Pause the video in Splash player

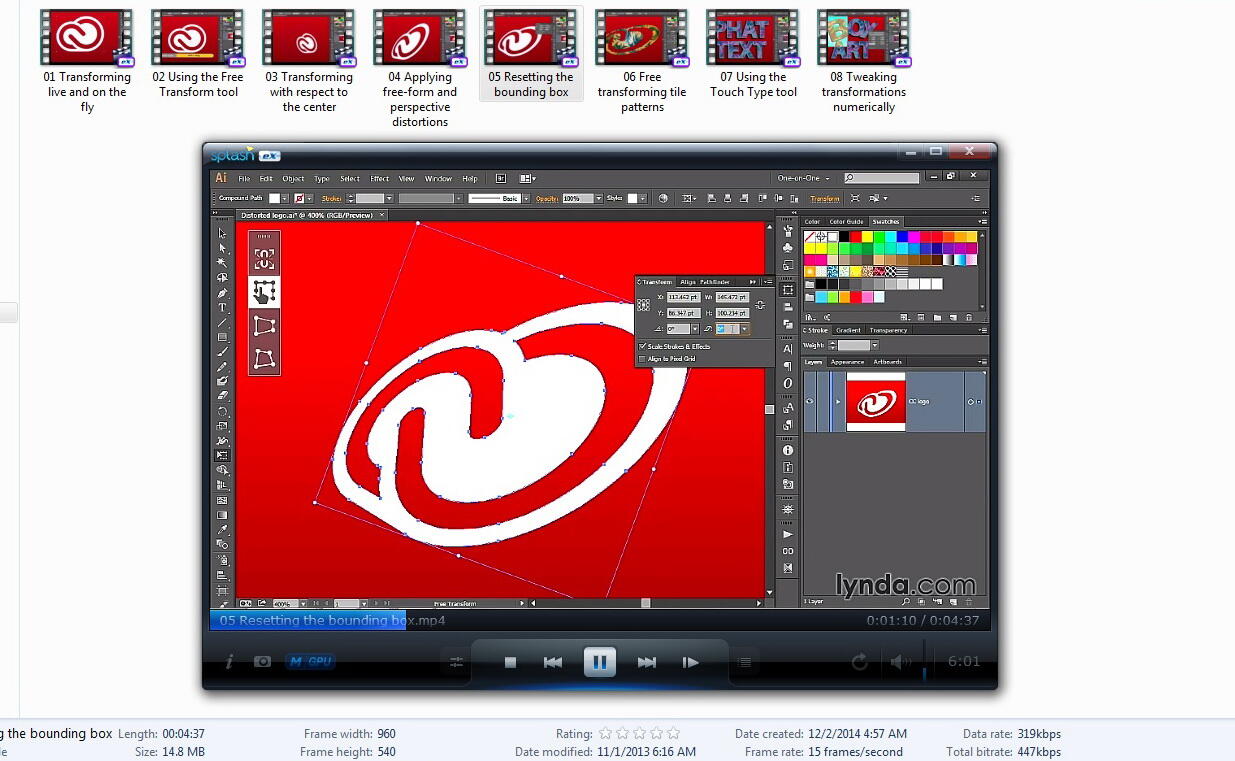point(599,661)
